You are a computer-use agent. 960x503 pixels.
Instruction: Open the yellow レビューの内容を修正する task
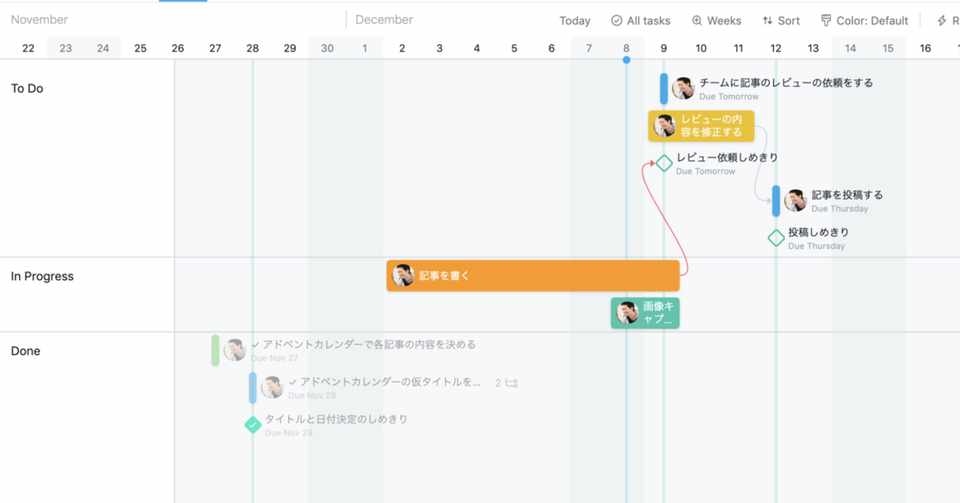701,126
